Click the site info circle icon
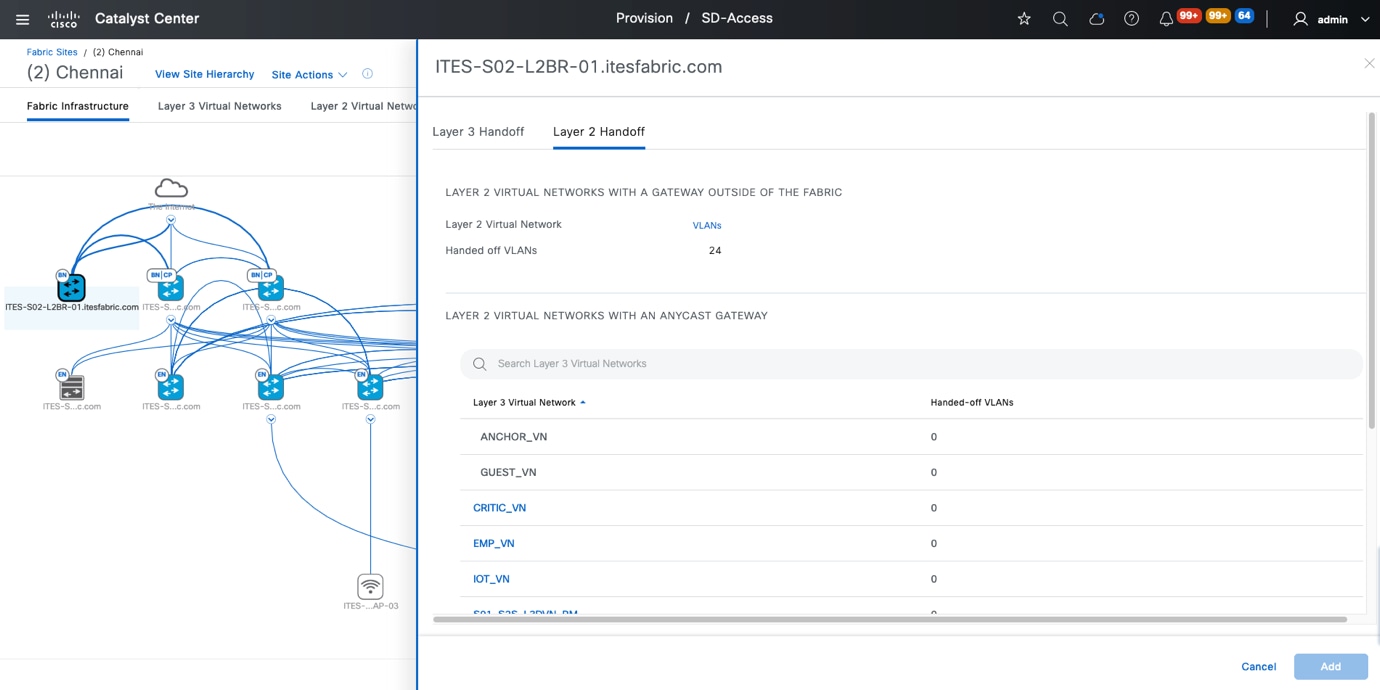Image resolution: width=1380 pixels, height=690 pixels. (367, 74)
